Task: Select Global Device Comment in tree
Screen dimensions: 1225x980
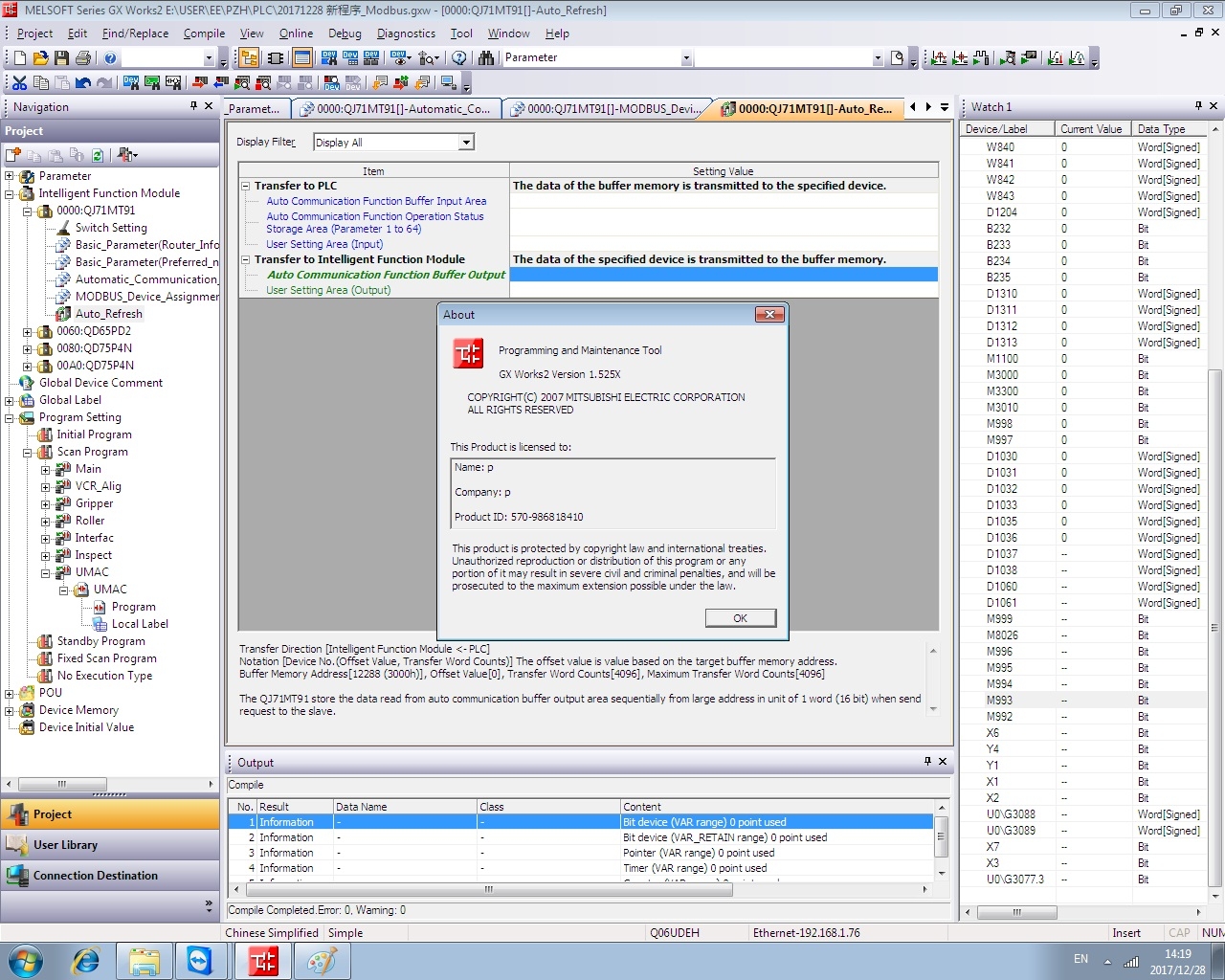Action: click(100, 383)
